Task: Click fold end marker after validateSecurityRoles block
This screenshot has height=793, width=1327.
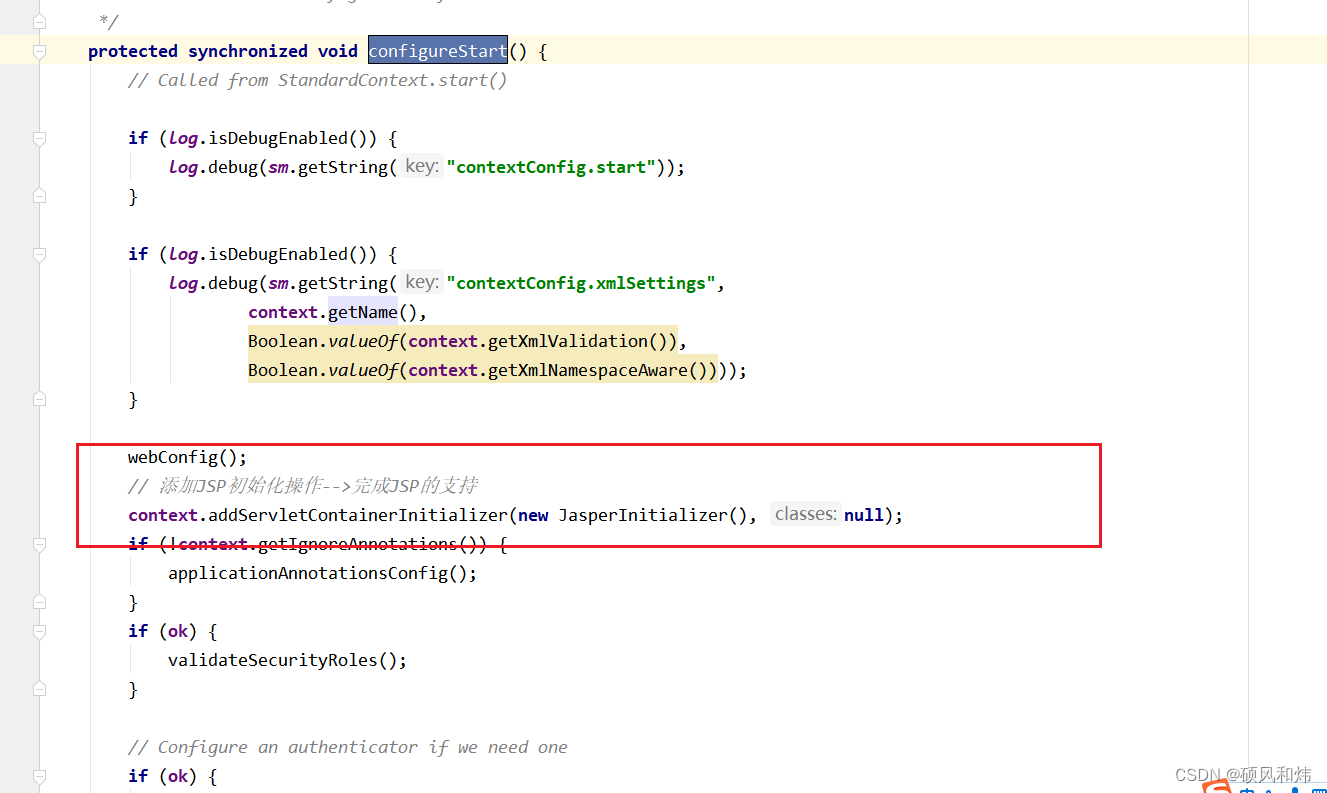Action: tap(39, 689)
